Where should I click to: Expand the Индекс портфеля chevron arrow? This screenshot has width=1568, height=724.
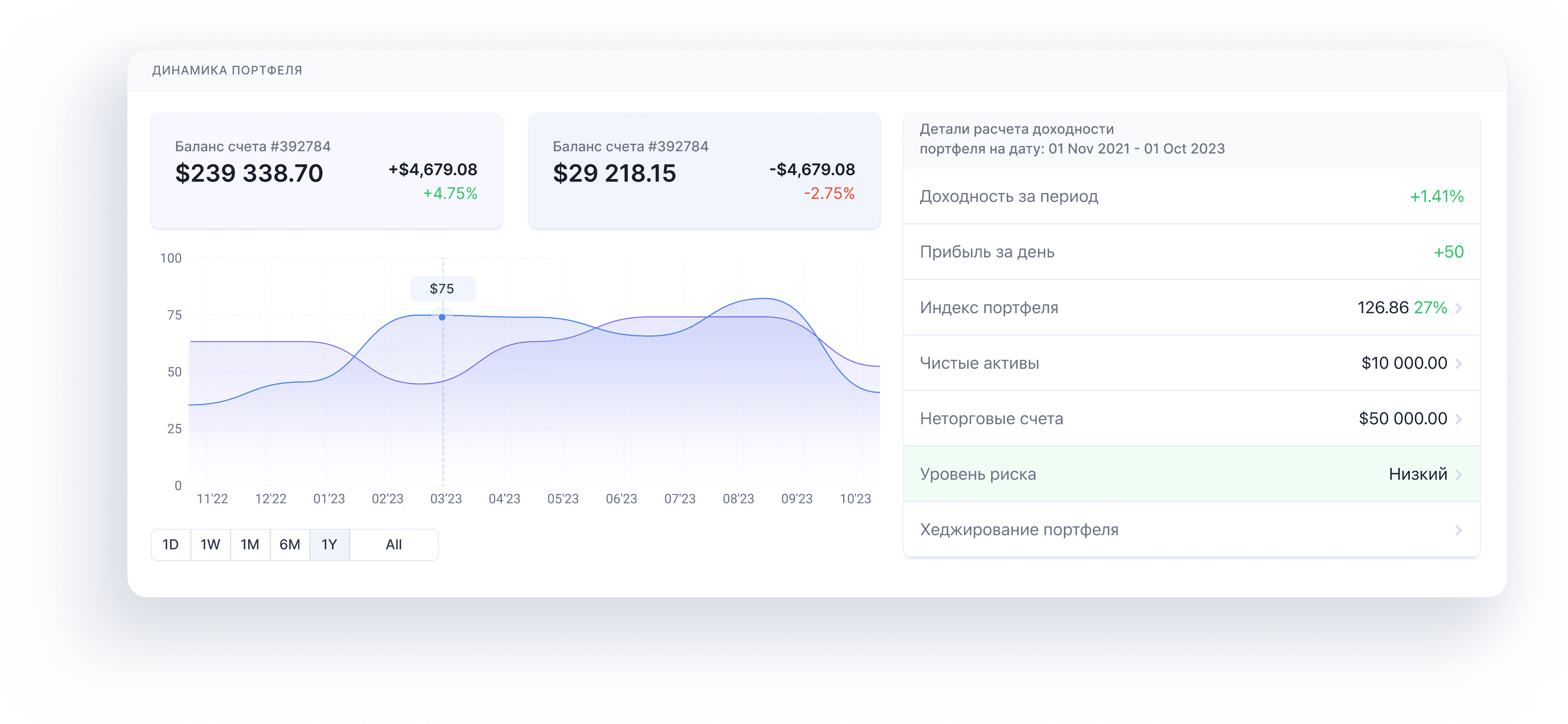1458,308
